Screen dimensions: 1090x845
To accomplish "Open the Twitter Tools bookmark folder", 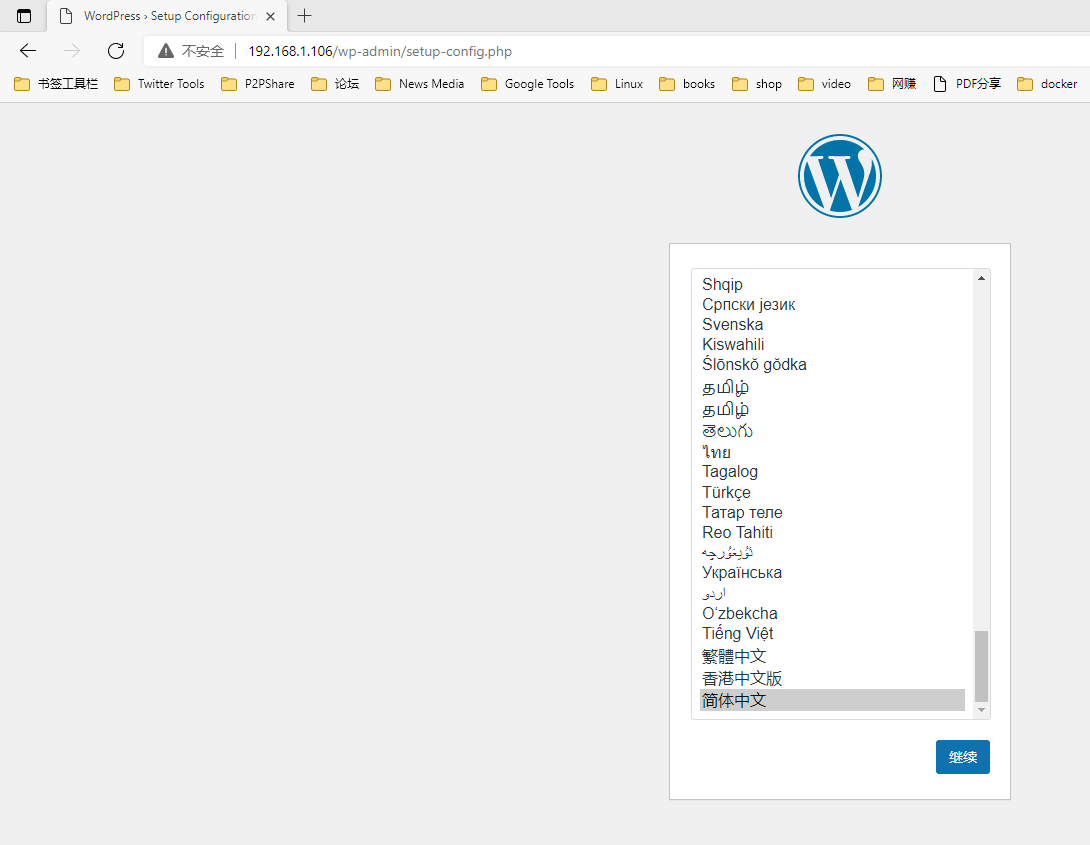I will pyautogui.click(x=159, y=84).
